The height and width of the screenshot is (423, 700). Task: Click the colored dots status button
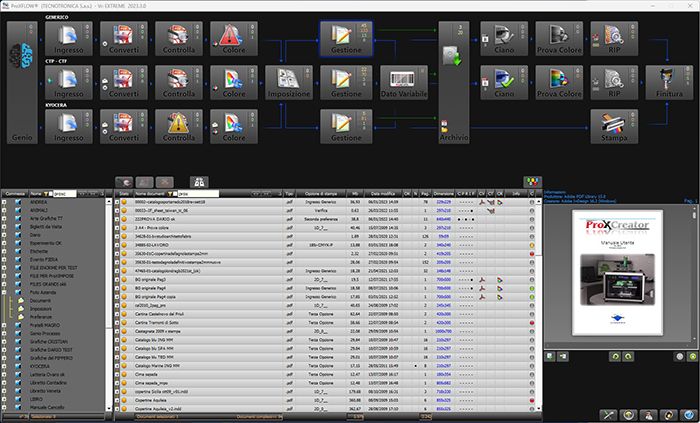pyautogui.click(x=533, y=182)
